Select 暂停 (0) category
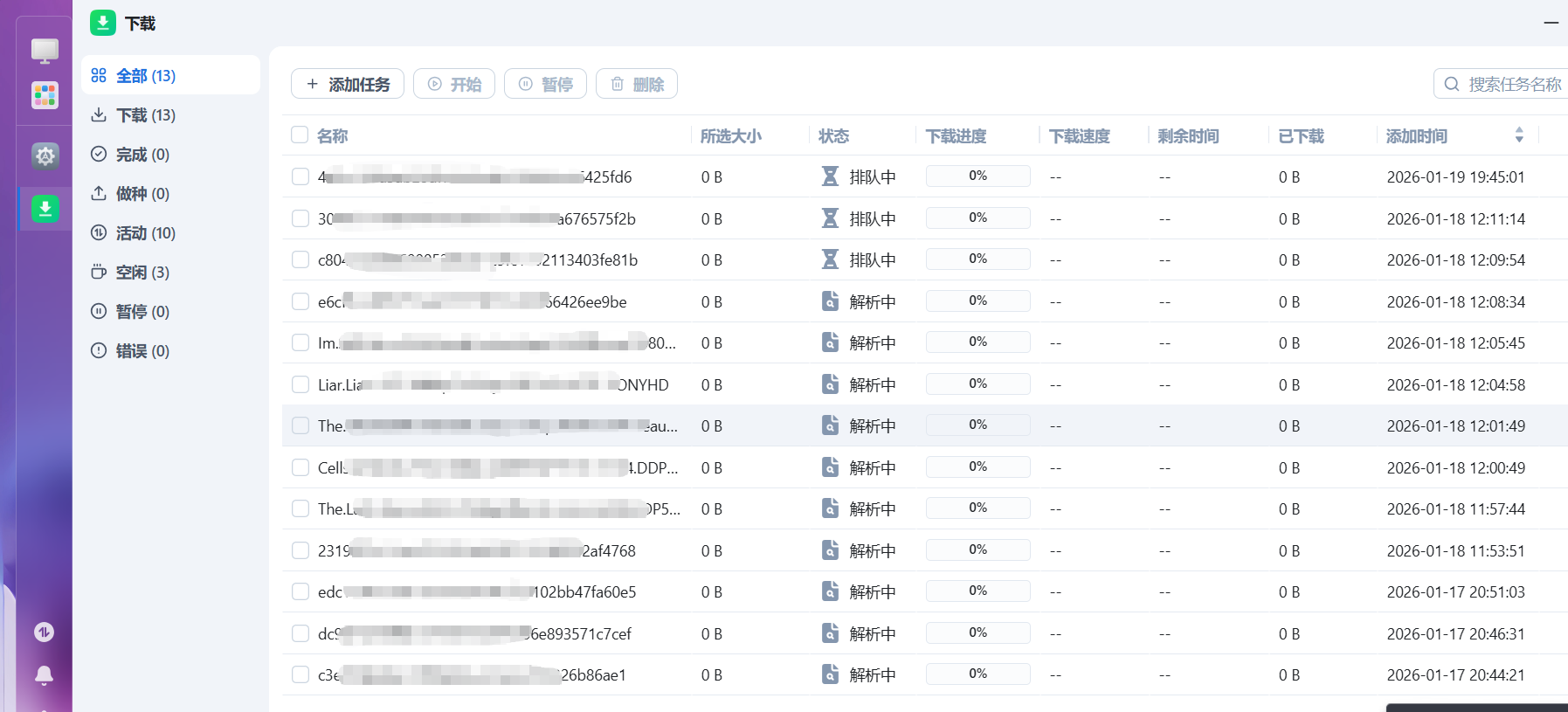The image size is (1568, 712). tap(170, 311)
